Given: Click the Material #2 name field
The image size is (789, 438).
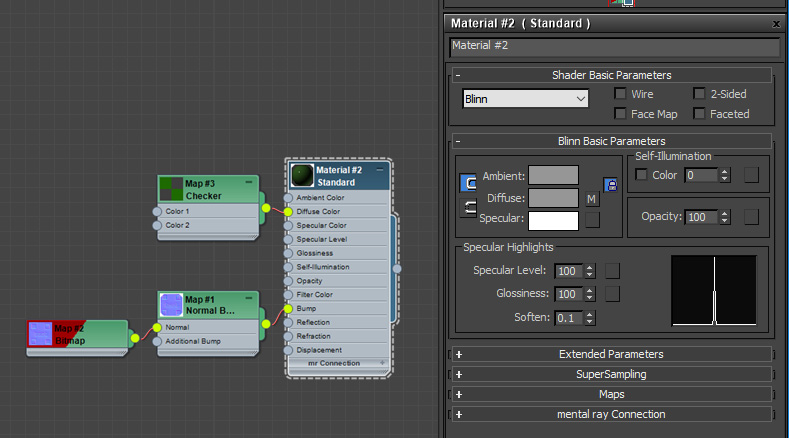Looking at the screenshot, I should (613, 46).
